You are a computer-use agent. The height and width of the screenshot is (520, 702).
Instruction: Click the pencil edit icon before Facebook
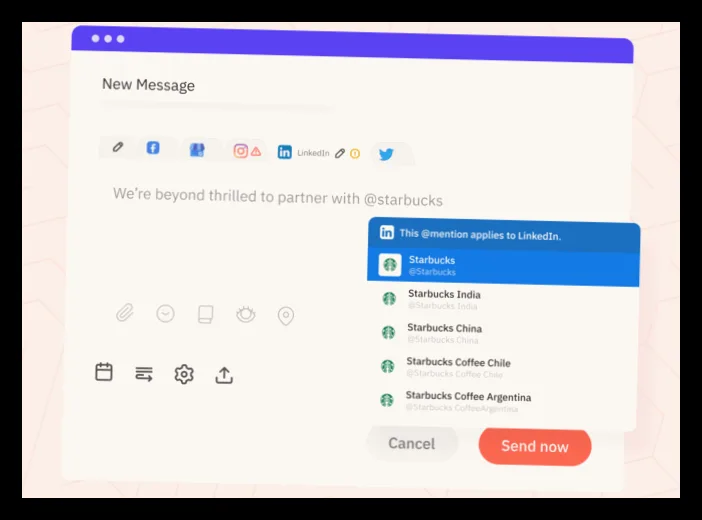point(118,147)
